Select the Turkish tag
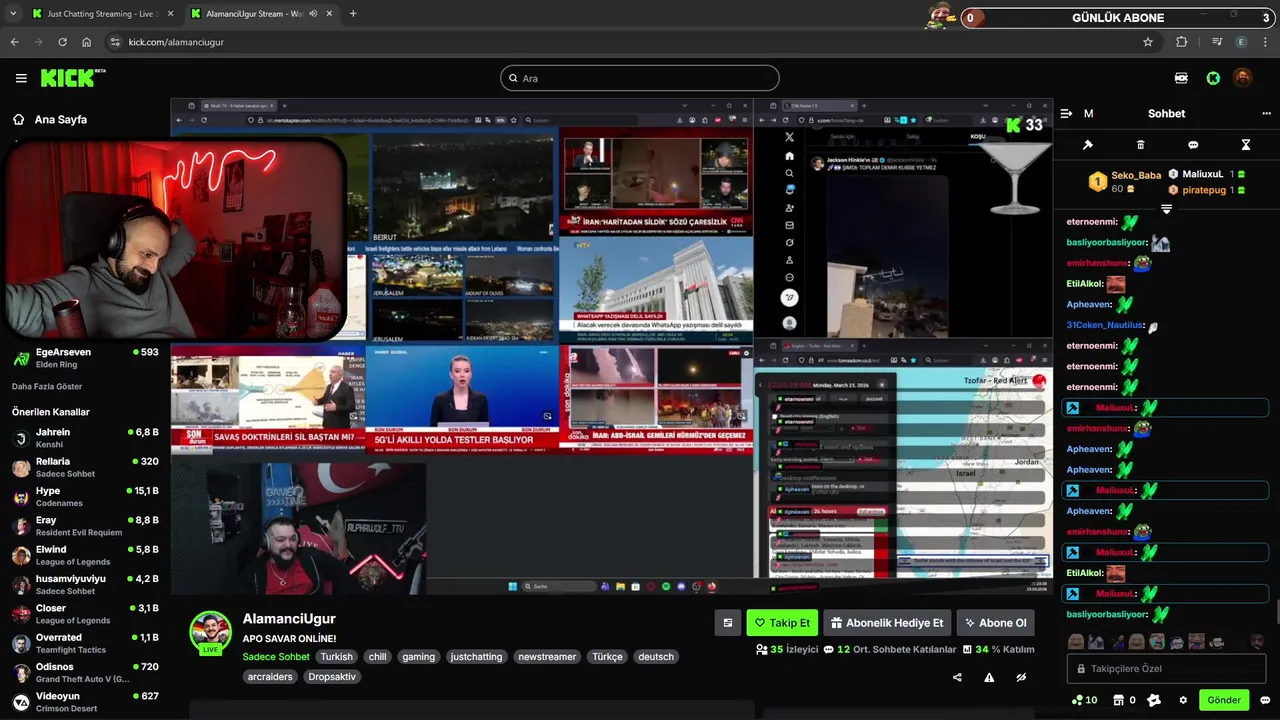Screen dimensions: 1280x720 [337, 657]
